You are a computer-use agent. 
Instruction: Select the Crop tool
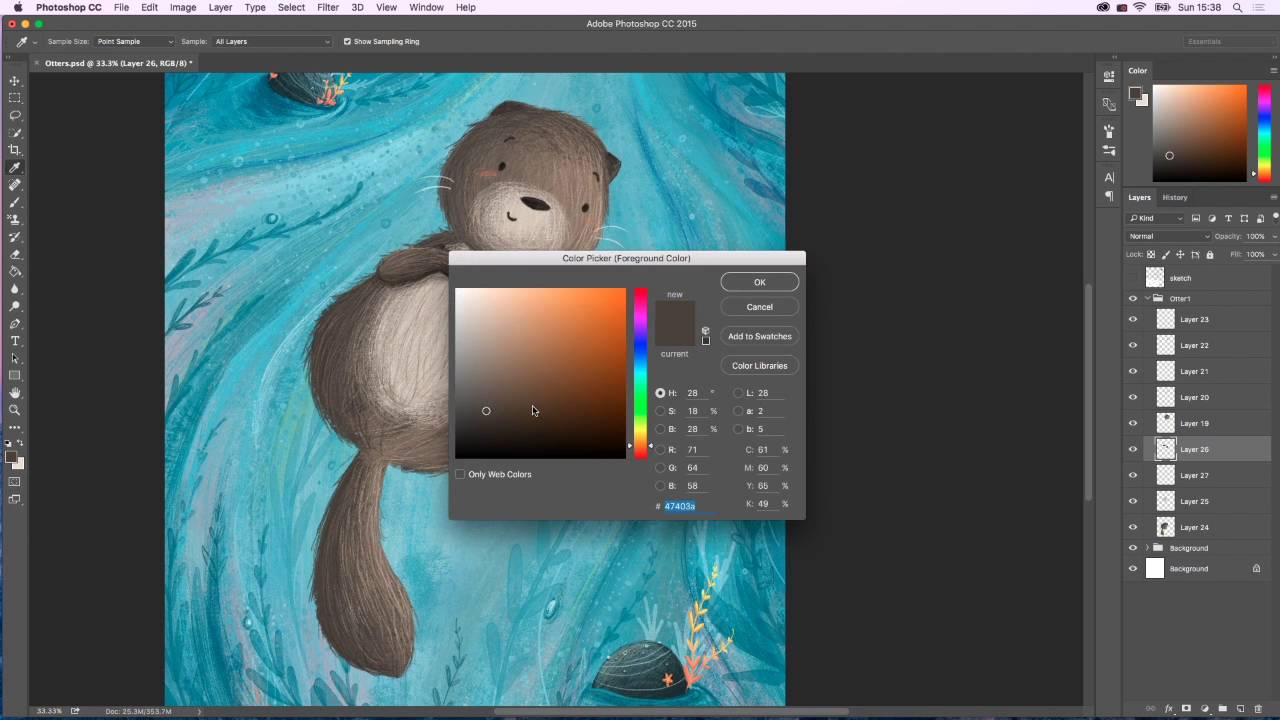coord(15,150)
